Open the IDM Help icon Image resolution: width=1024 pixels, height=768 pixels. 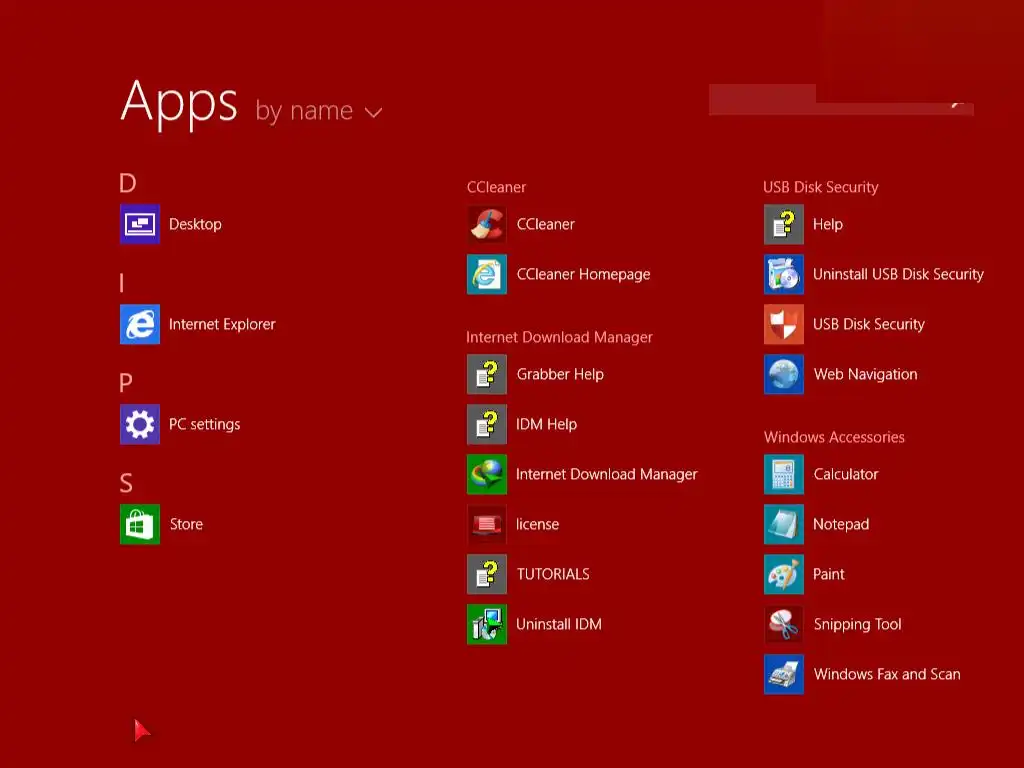point(487,424)
